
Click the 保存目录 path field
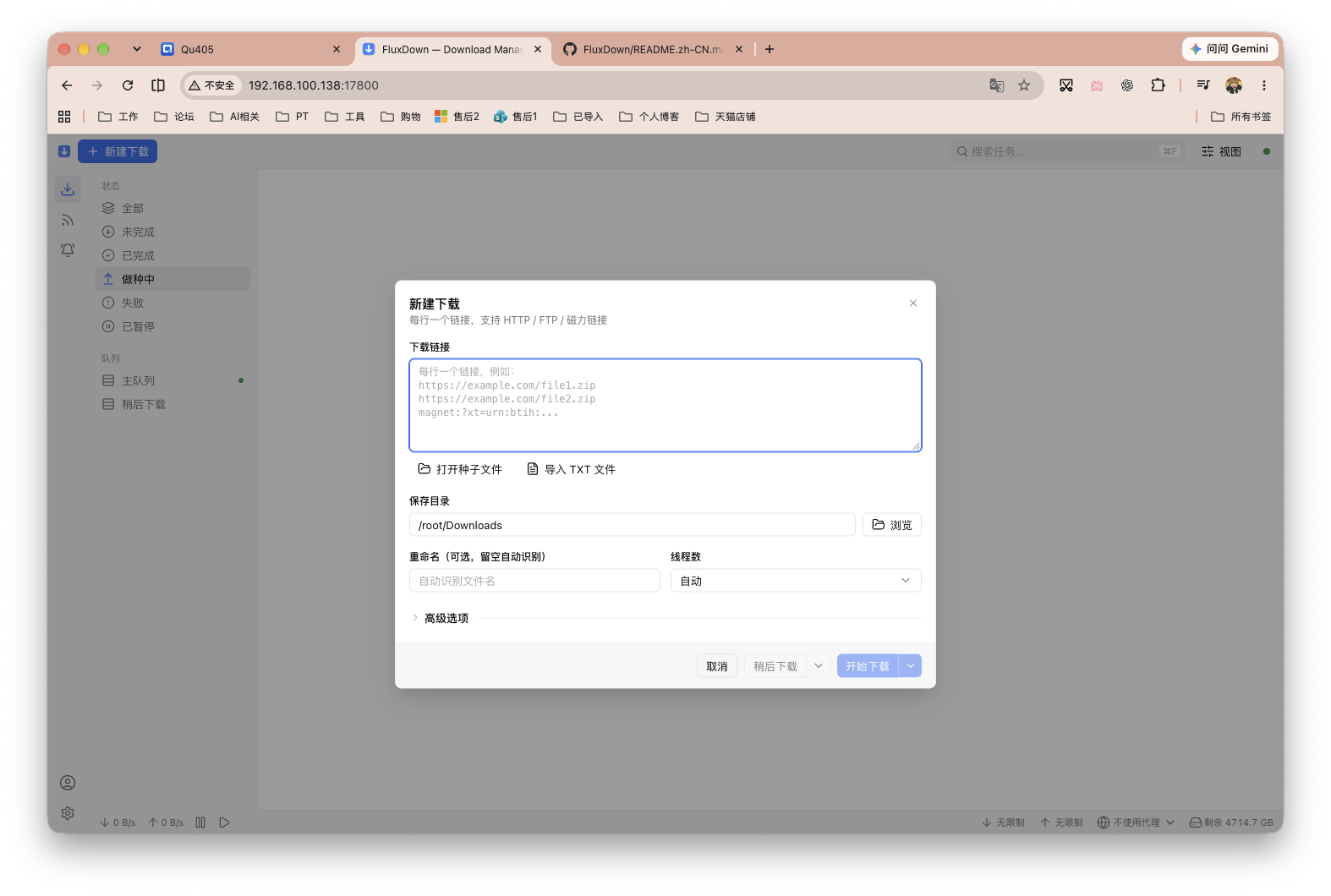633,525
